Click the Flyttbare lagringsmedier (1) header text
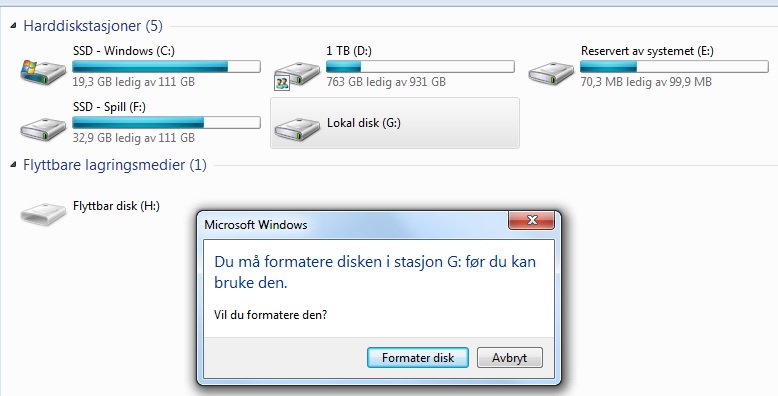The image size is (778, 396). (x=115, y=165)
